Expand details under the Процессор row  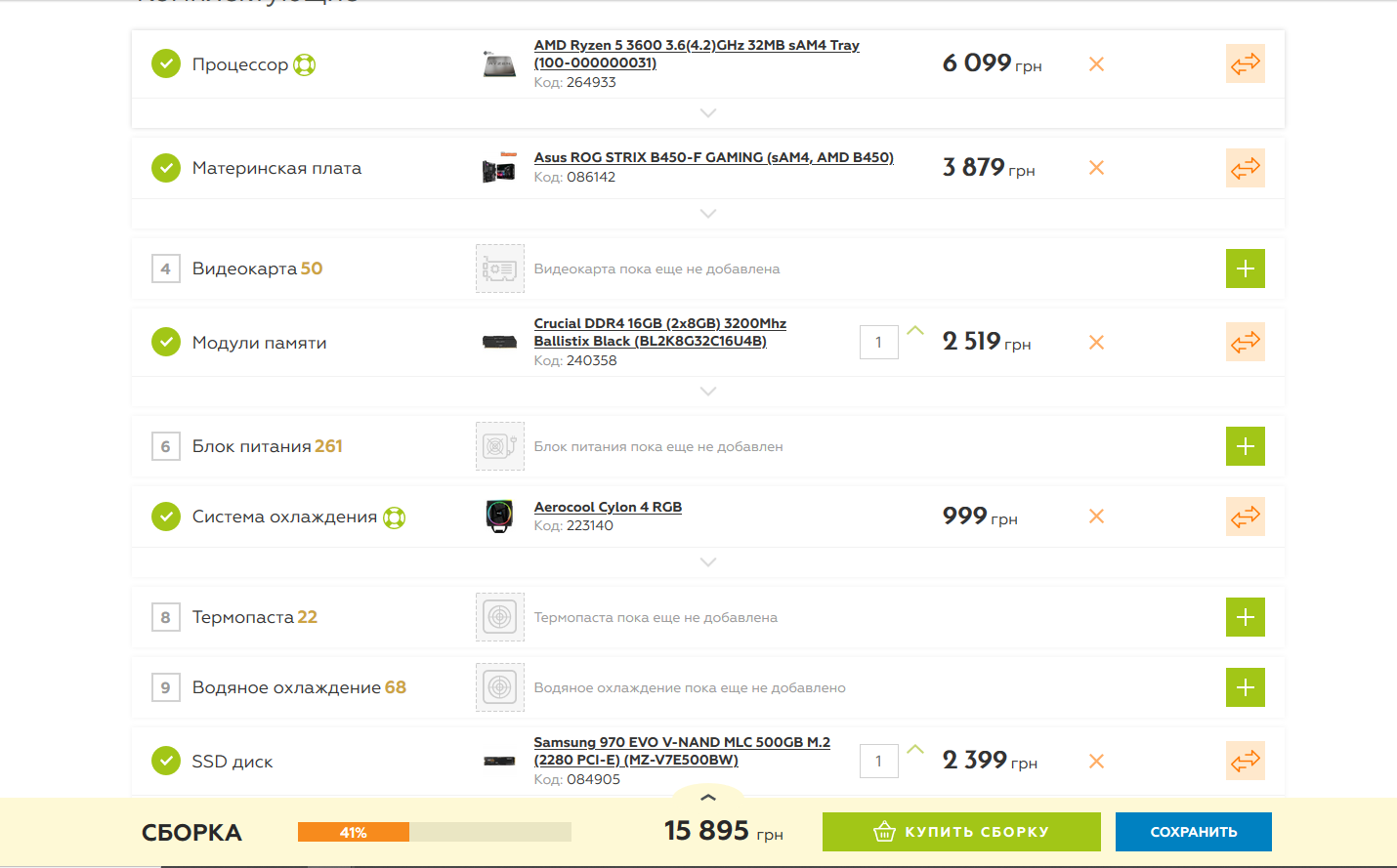click(708, 113)
